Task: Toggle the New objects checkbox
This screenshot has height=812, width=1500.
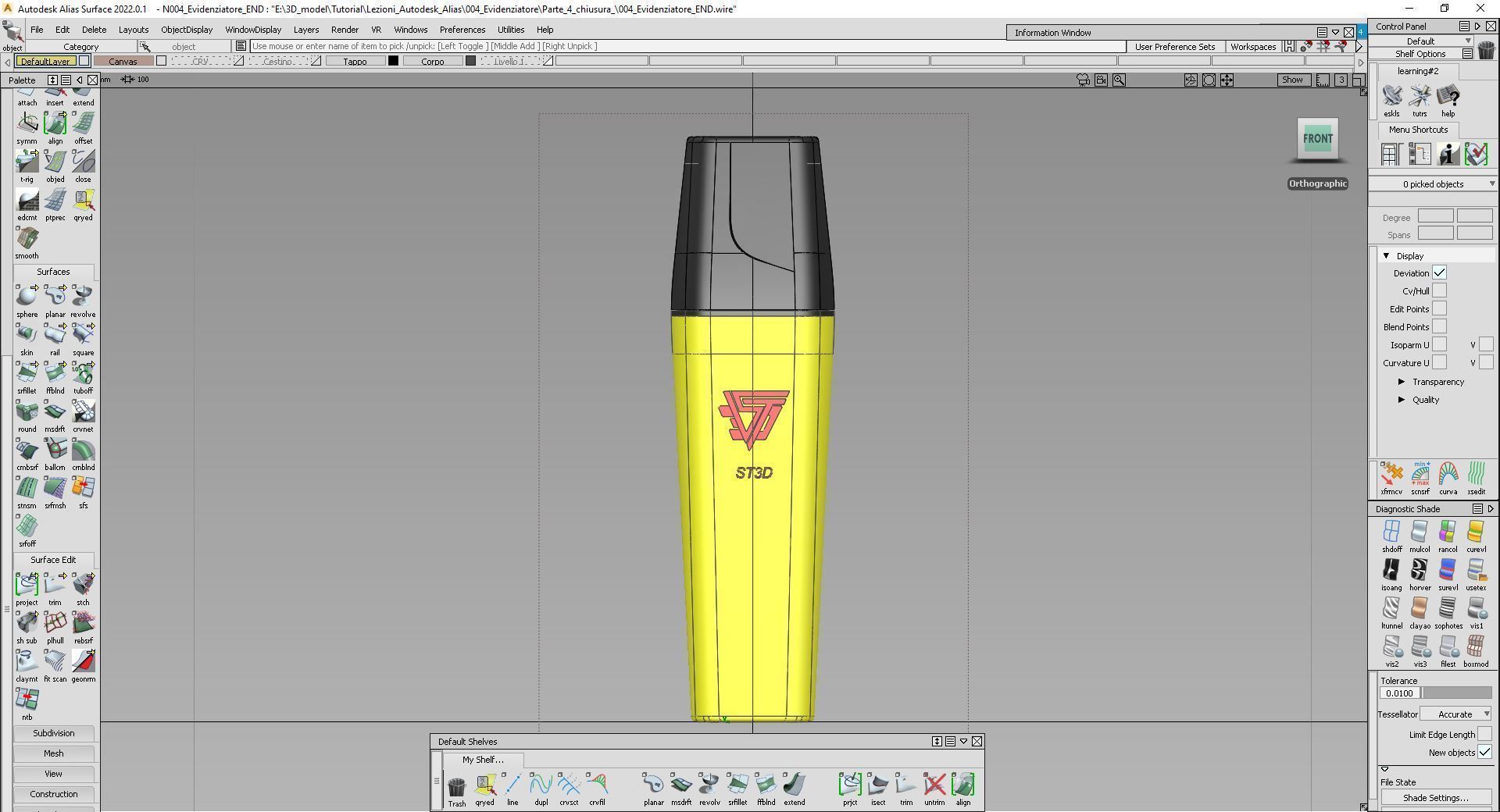Action: 1484,753
